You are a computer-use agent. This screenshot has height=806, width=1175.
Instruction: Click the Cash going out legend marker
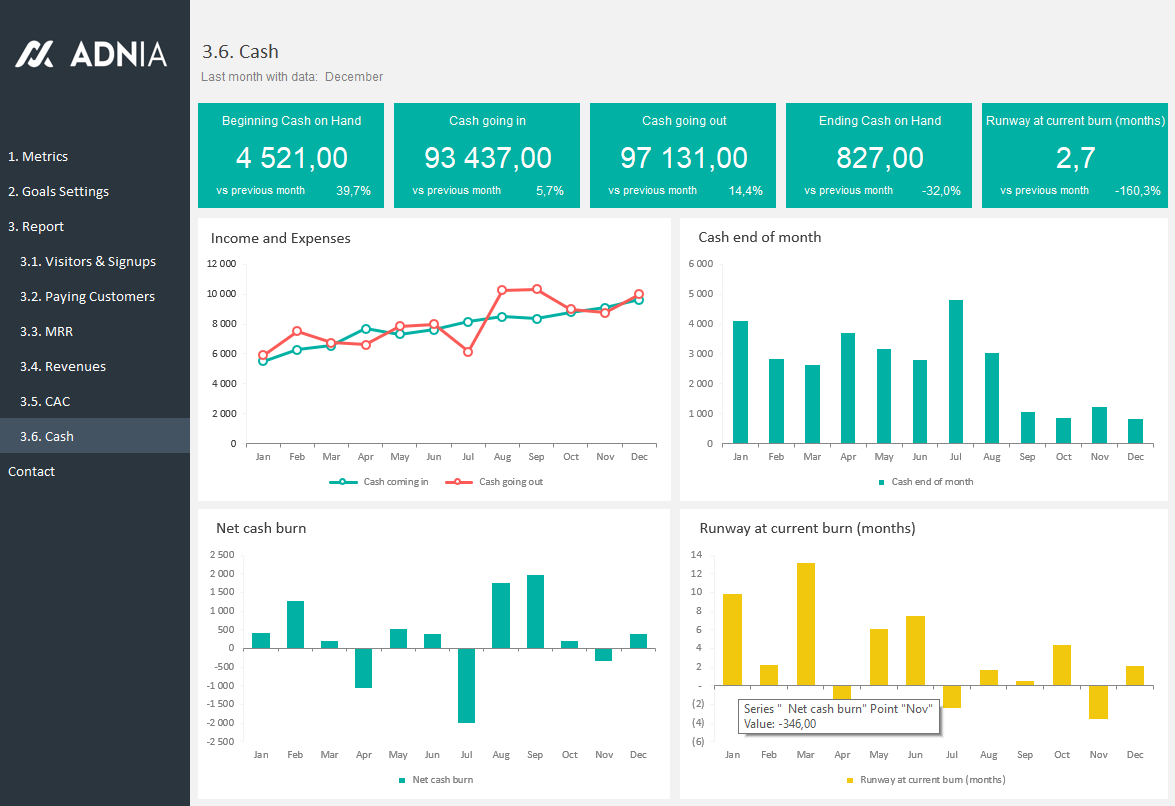point(458,482)
